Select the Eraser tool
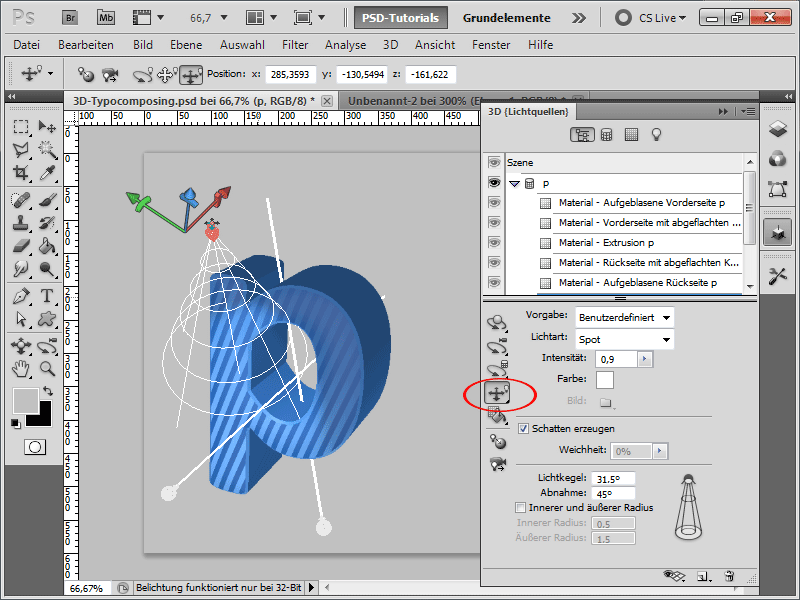 (20, 246)
